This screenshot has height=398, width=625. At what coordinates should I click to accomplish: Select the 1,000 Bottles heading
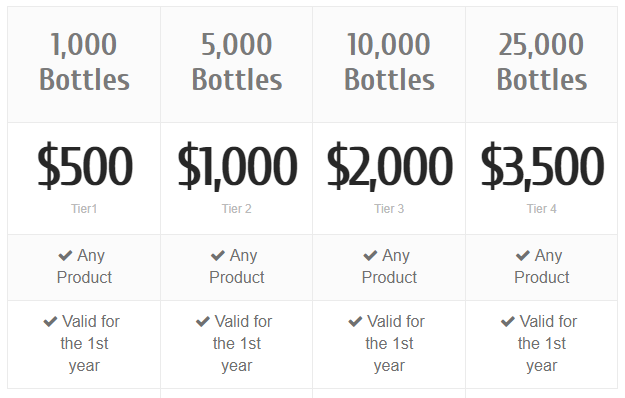click(x=84, y=62)
